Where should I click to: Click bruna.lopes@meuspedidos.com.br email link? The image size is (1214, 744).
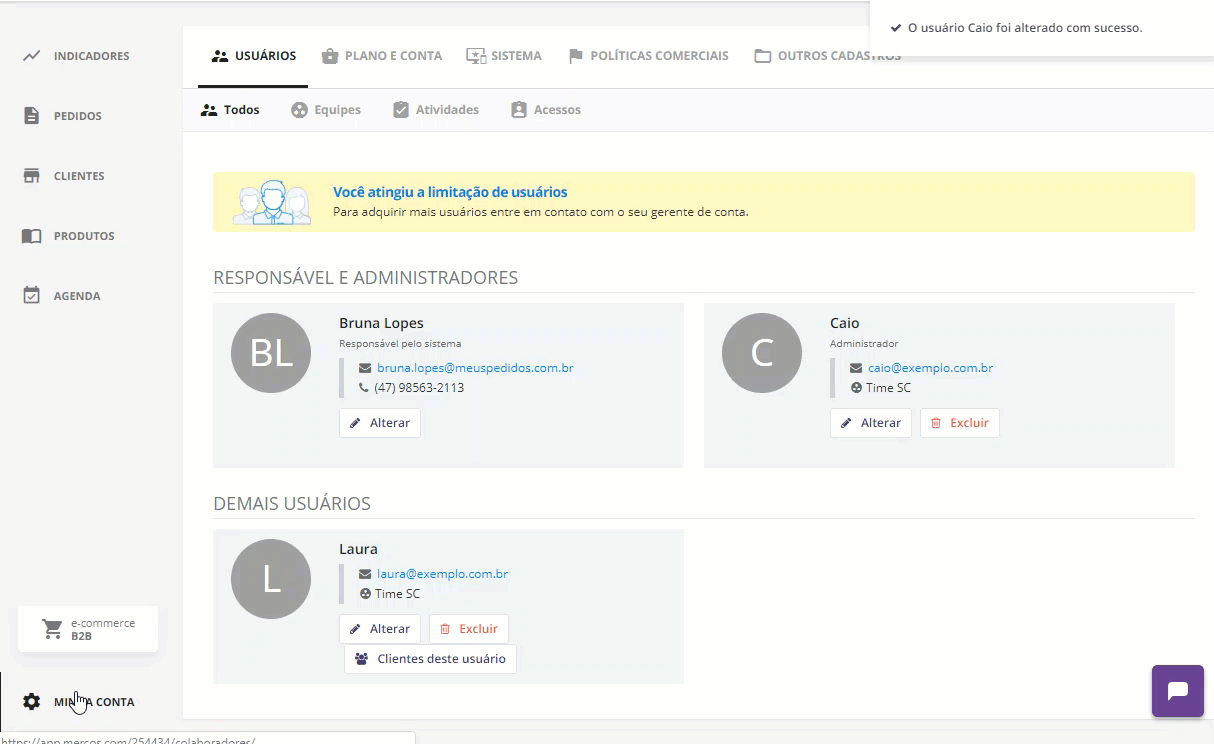coord(474,368)
